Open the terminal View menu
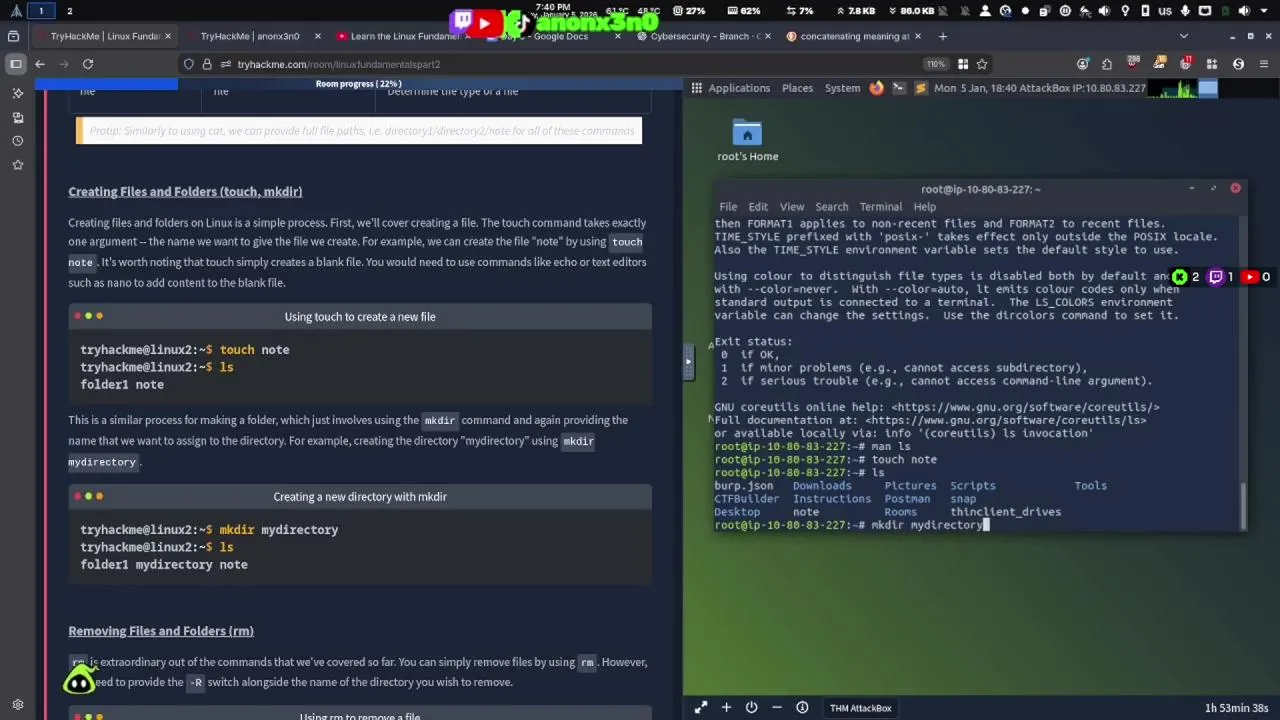Image resolution: width=1280 pixels, height=720 pixels. click(x=791, y=207)
